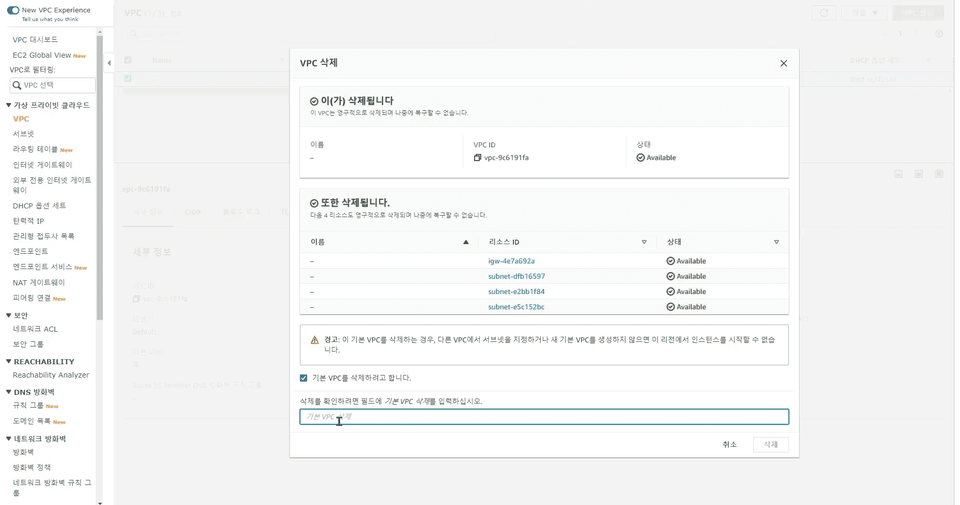This screenshot has height=505, width=960.
Task: Click the sidebar vertical scrollbar
Action: (x=100, y=178)
